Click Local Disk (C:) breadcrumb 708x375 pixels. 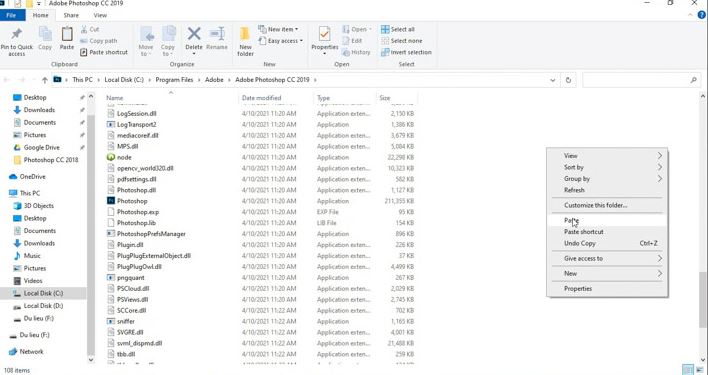tap(124, 80)
